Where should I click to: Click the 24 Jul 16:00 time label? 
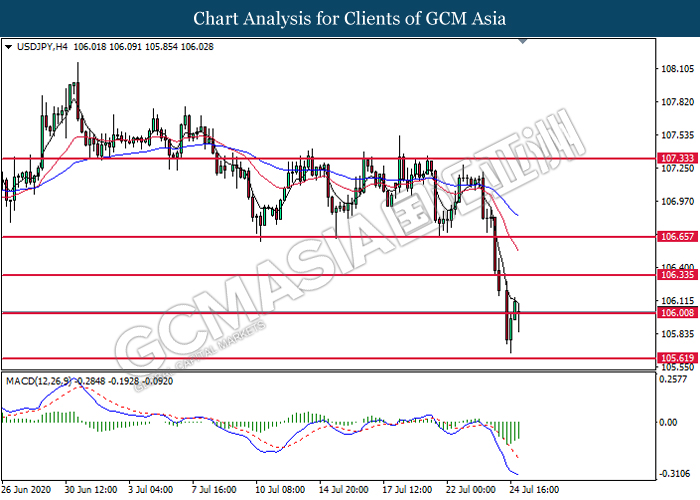[x=534, y=490]
